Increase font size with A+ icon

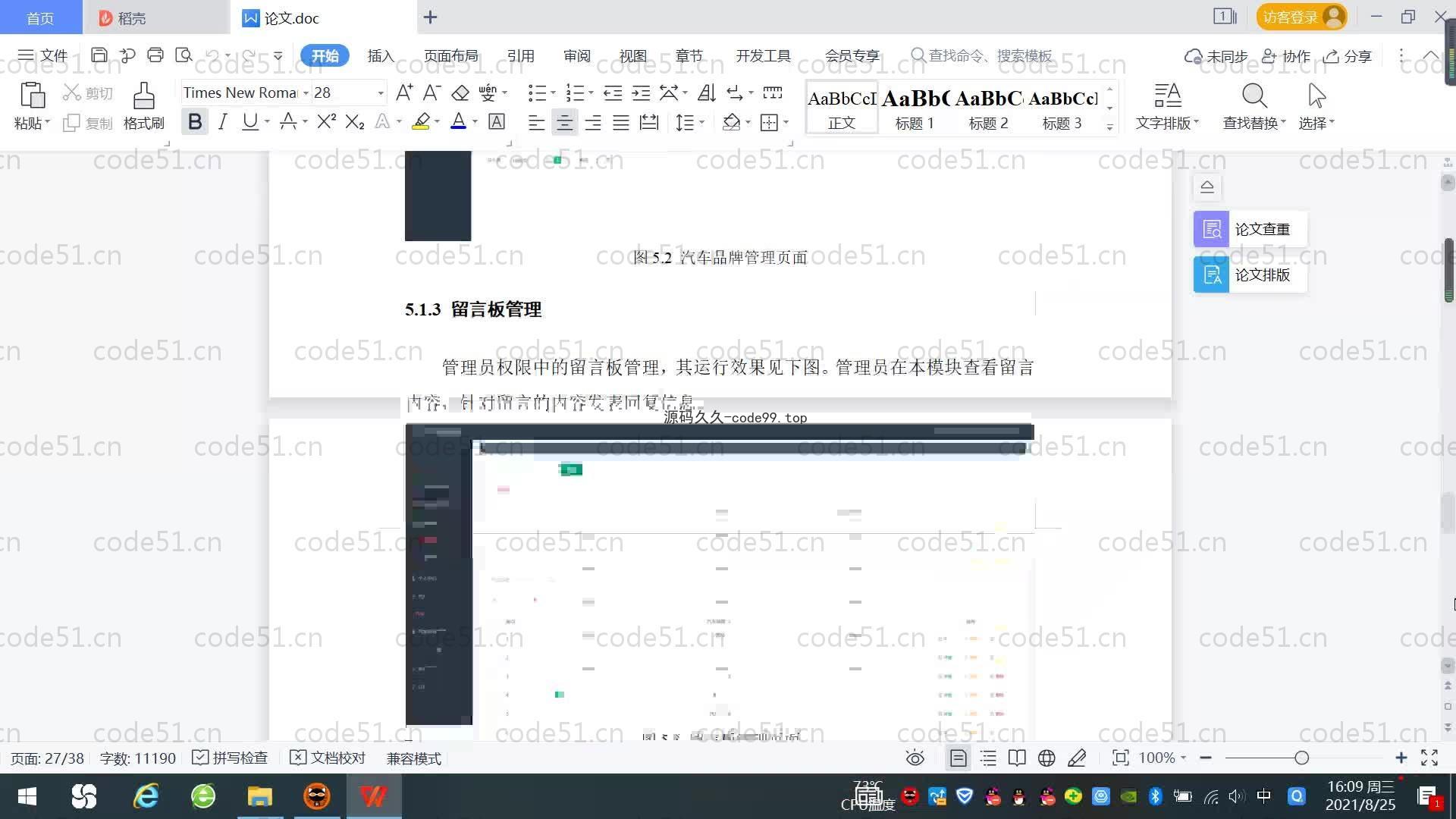click(404, 93)
